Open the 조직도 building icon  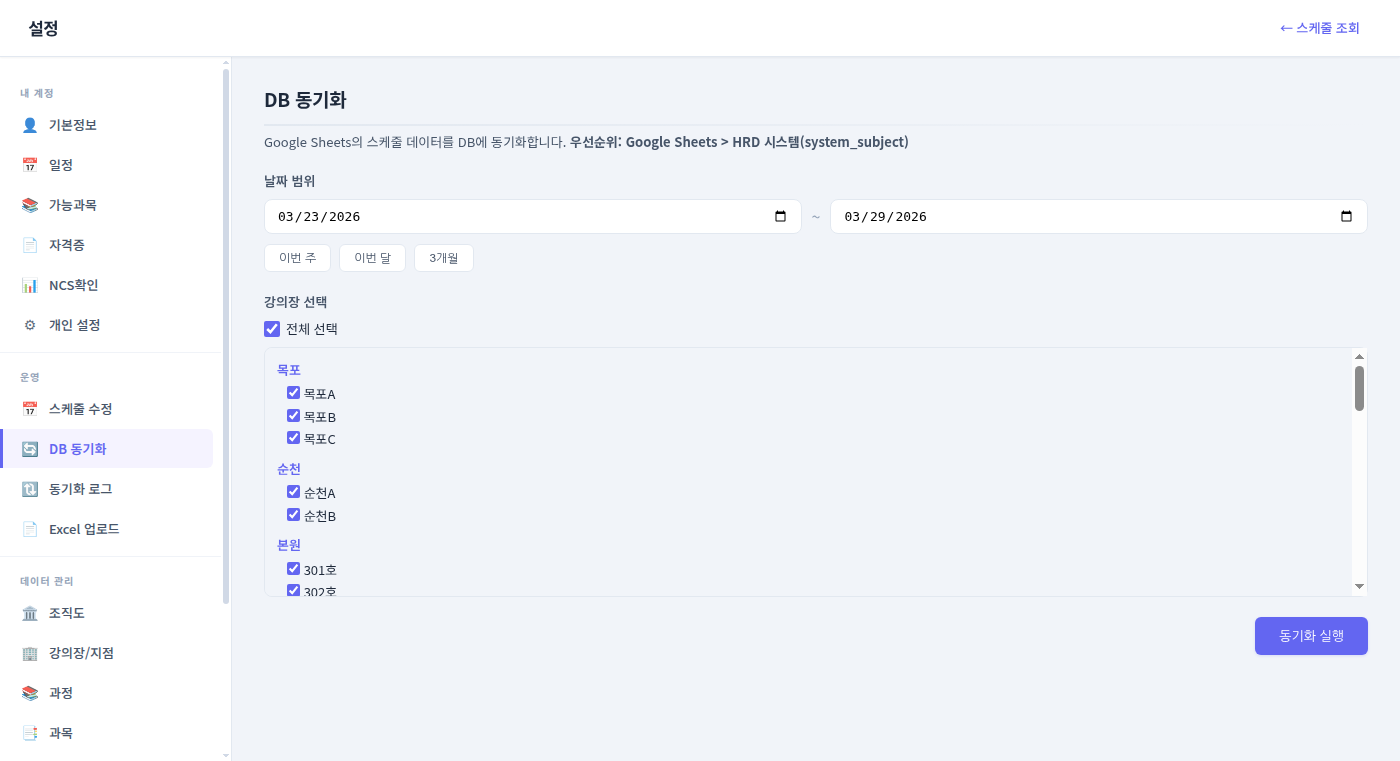pyautogui.click(x=29, y=613)
